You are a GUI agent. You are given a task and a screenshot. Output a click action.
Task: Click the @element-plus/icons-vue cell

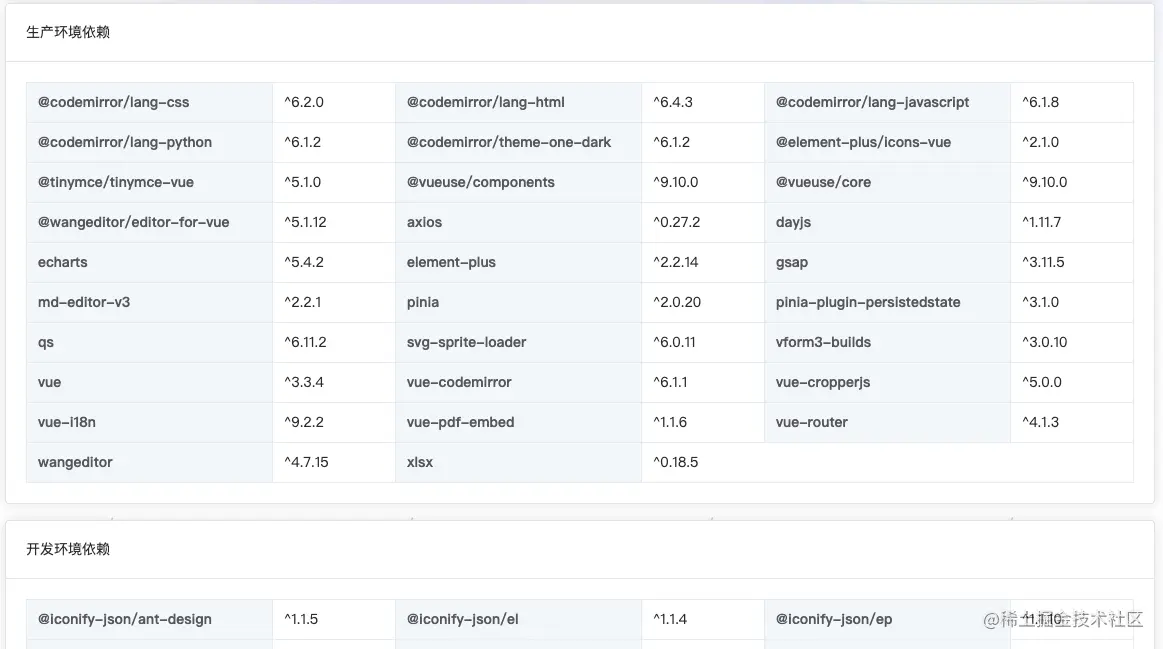(x=863, y=142)
